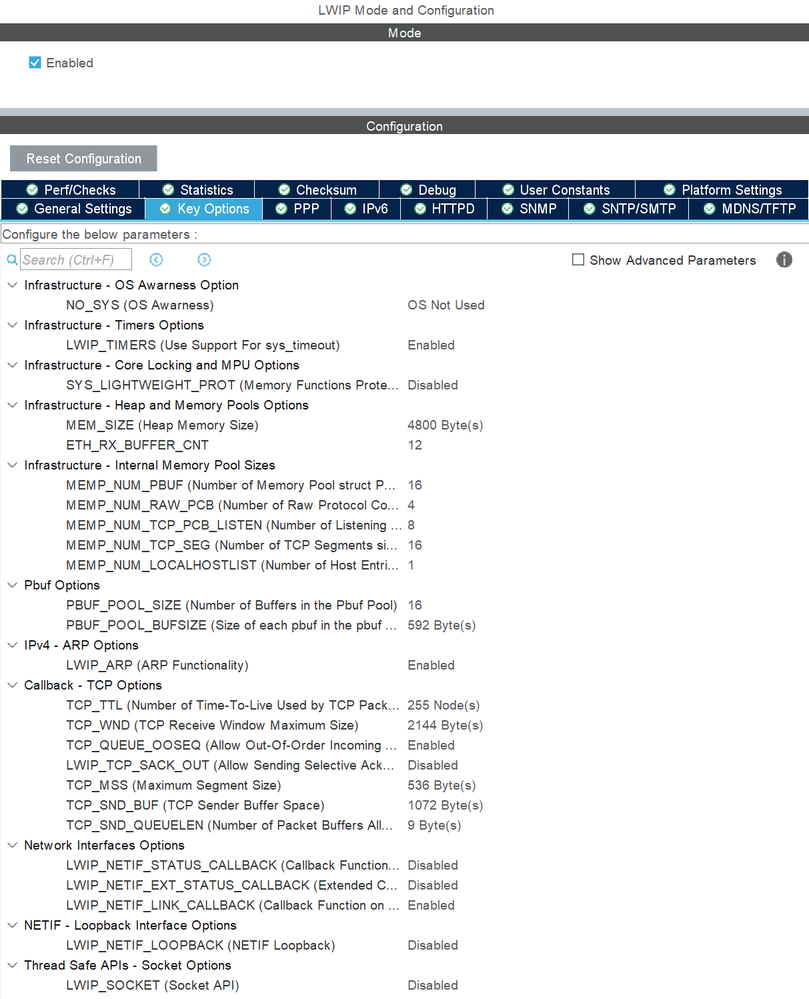Select the TCP_SND_QUEUELEN parameter row
Viewport: 809px width, 999px height.
point(404,825)
